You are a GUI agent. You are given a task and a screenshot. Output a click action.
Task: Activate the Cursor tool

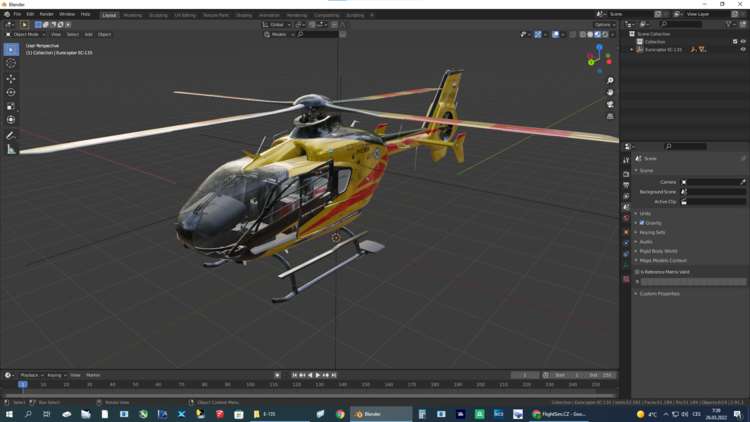tap(11, 63)
